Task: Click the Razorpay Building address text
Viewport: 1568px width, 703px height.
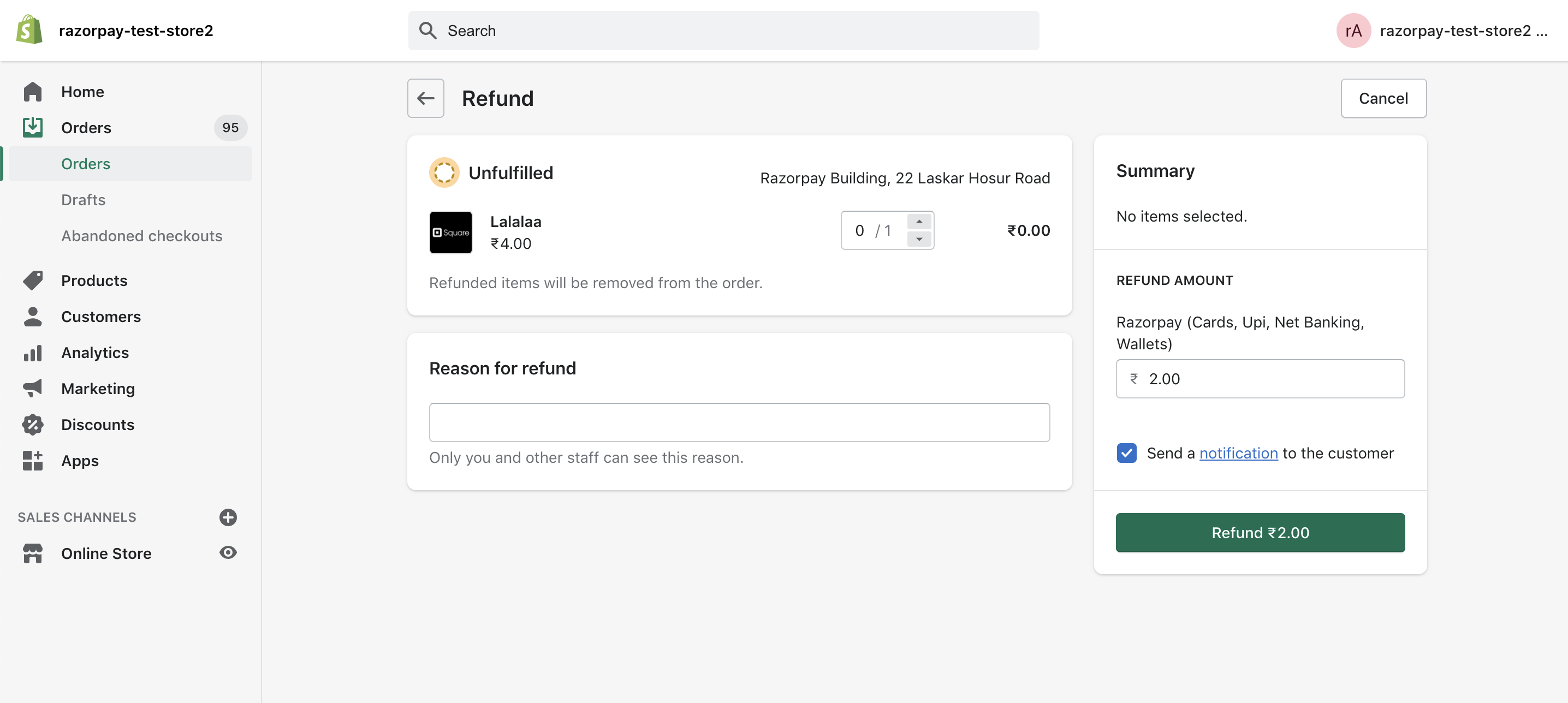Action: 905,178
